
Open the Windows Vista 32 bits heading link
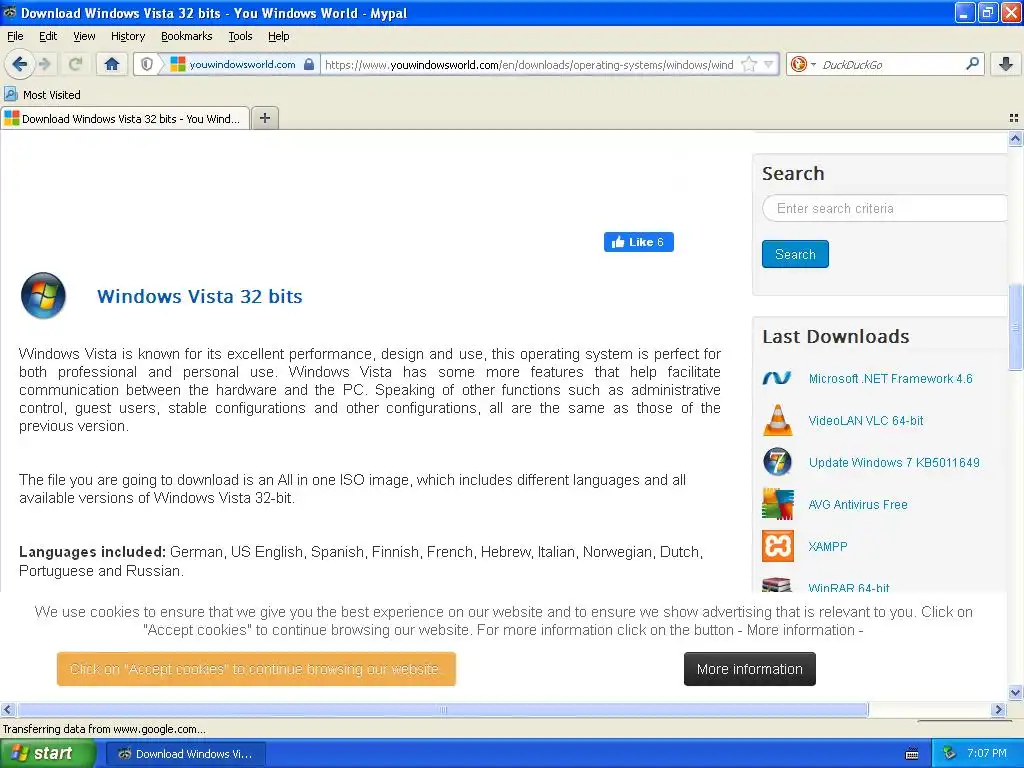tap(200, 296)
